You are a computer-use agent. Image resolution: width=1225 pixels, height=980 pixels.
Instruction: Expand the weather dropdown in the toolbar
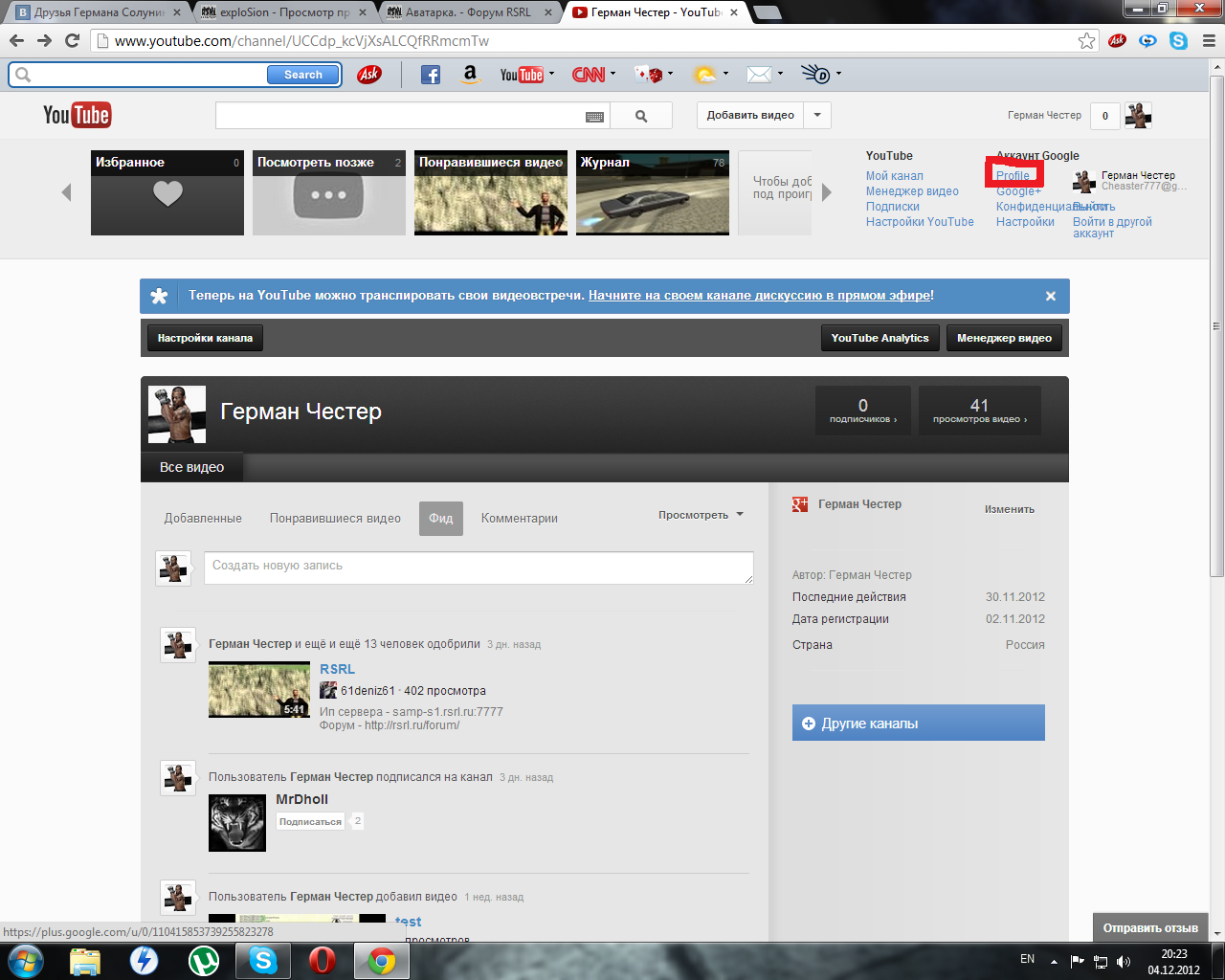[725, 74]
